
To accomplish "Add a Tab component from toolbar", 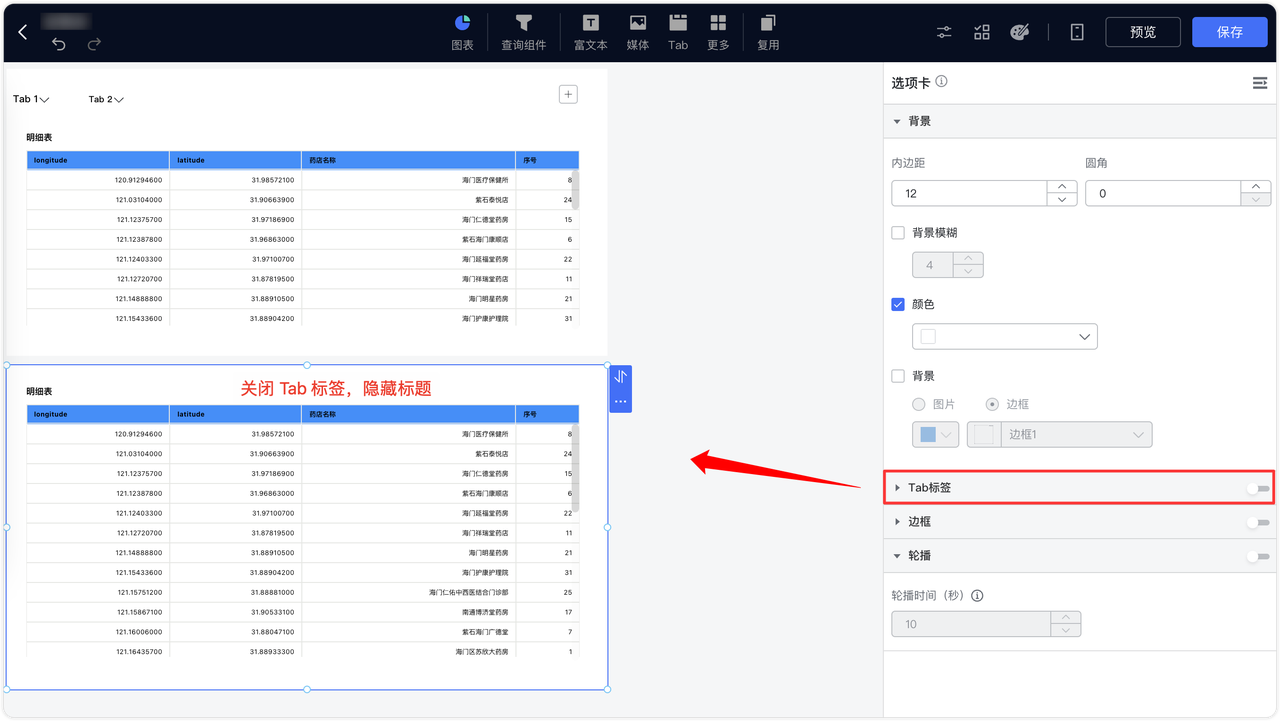I will point(678,32).
